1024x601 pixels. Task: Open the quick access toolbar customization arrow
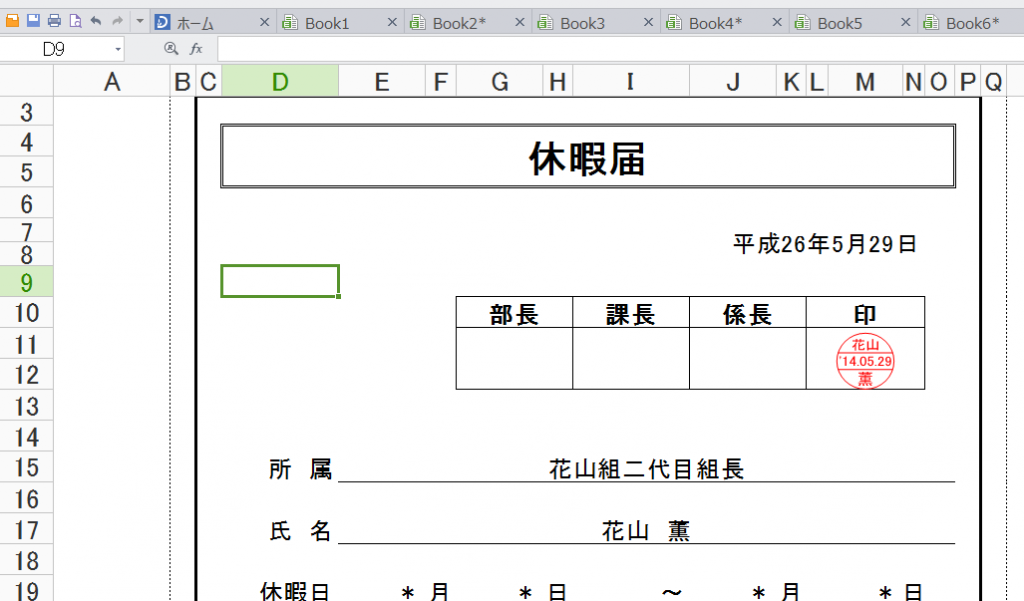coord(138,21)
